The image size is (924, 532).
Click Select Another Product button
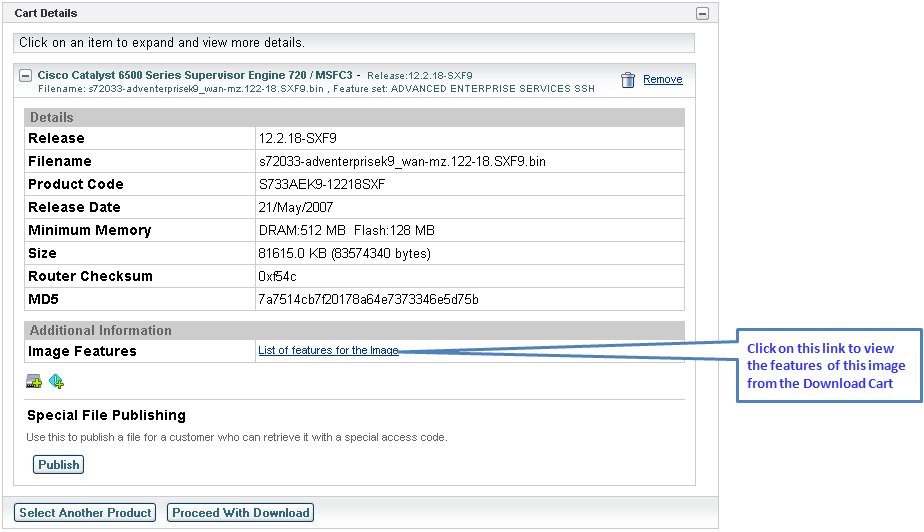[85, 513]
